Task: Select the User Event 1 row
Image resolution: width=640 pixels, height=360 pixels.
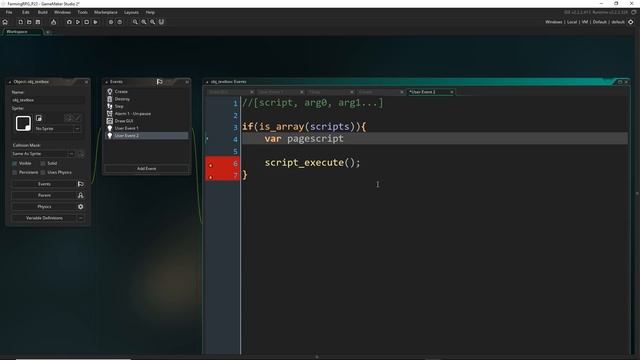Action: [x=147, y=128]
